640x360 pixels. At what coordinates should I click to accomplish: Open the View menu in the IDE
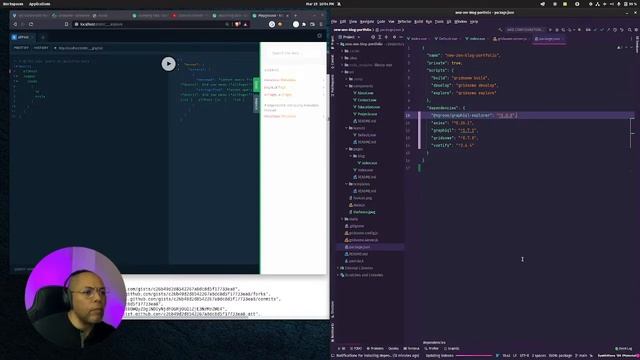[x=353, y=21]
